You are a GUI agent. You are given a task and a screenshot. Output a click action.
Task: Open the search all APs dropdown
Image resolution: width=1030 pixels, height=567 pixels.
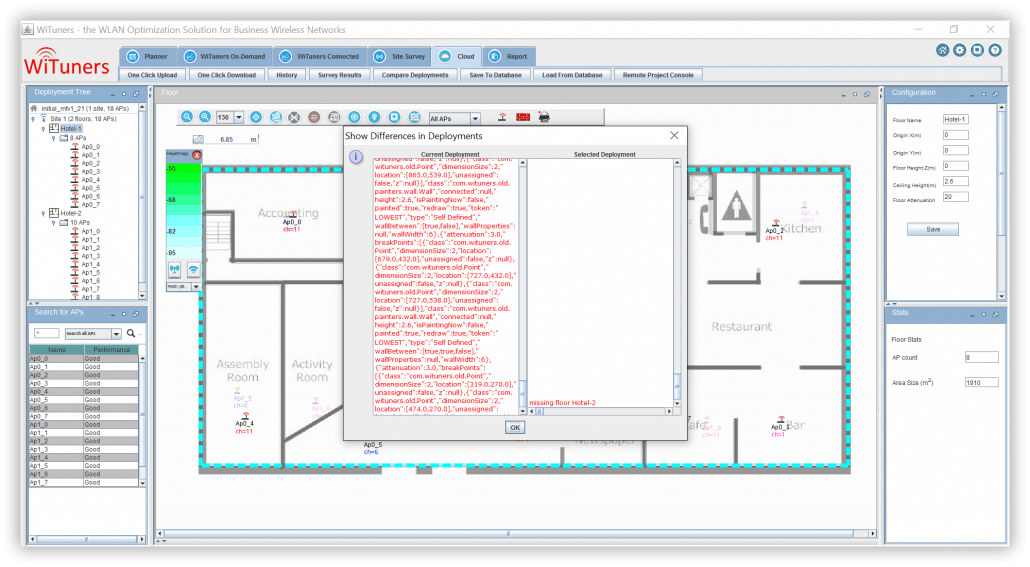click(x=116, y=334)
